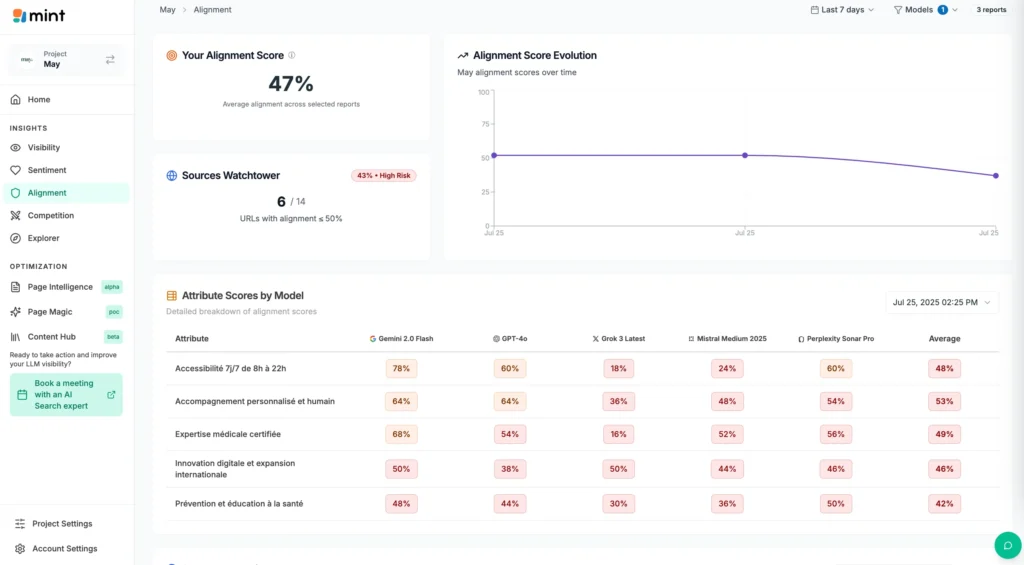Open Project Settings

click(61, 524)
